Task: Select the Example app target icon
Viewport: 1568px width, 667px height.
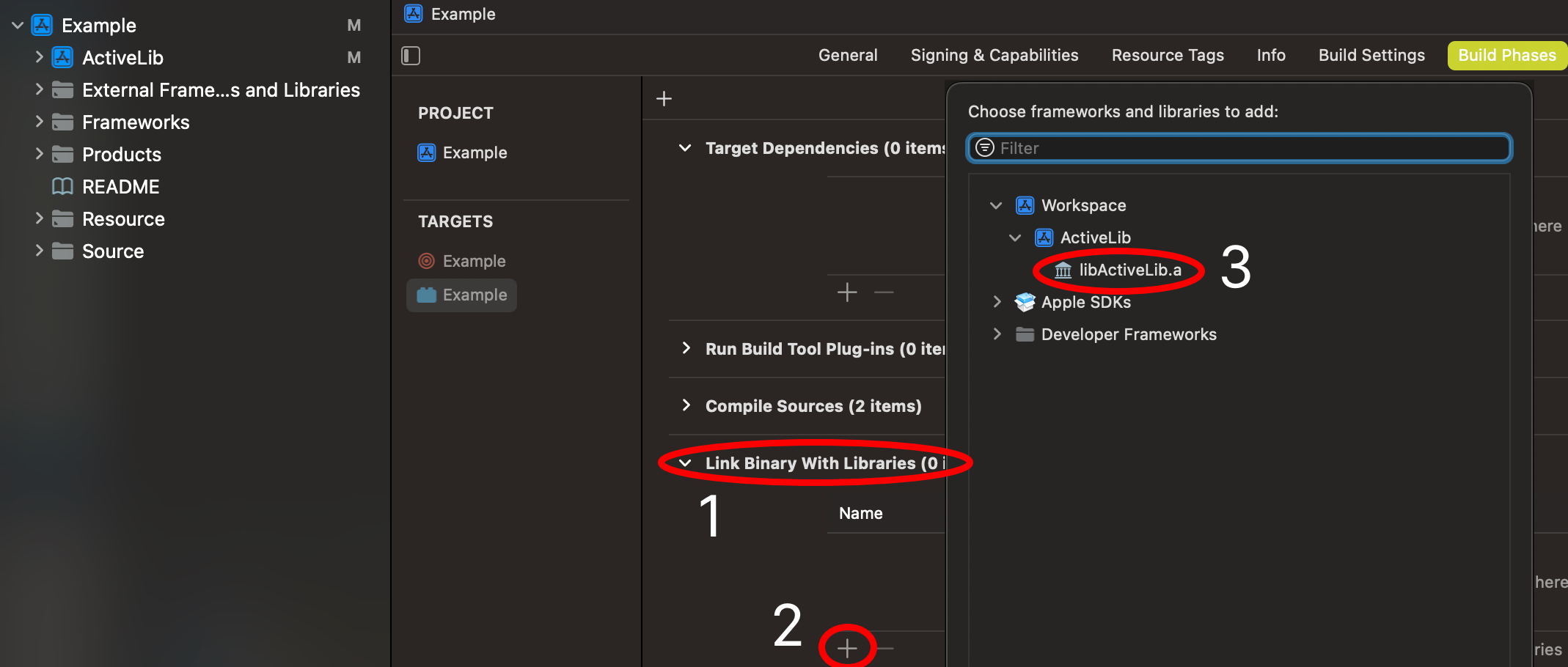Action: tap(427, 295)
